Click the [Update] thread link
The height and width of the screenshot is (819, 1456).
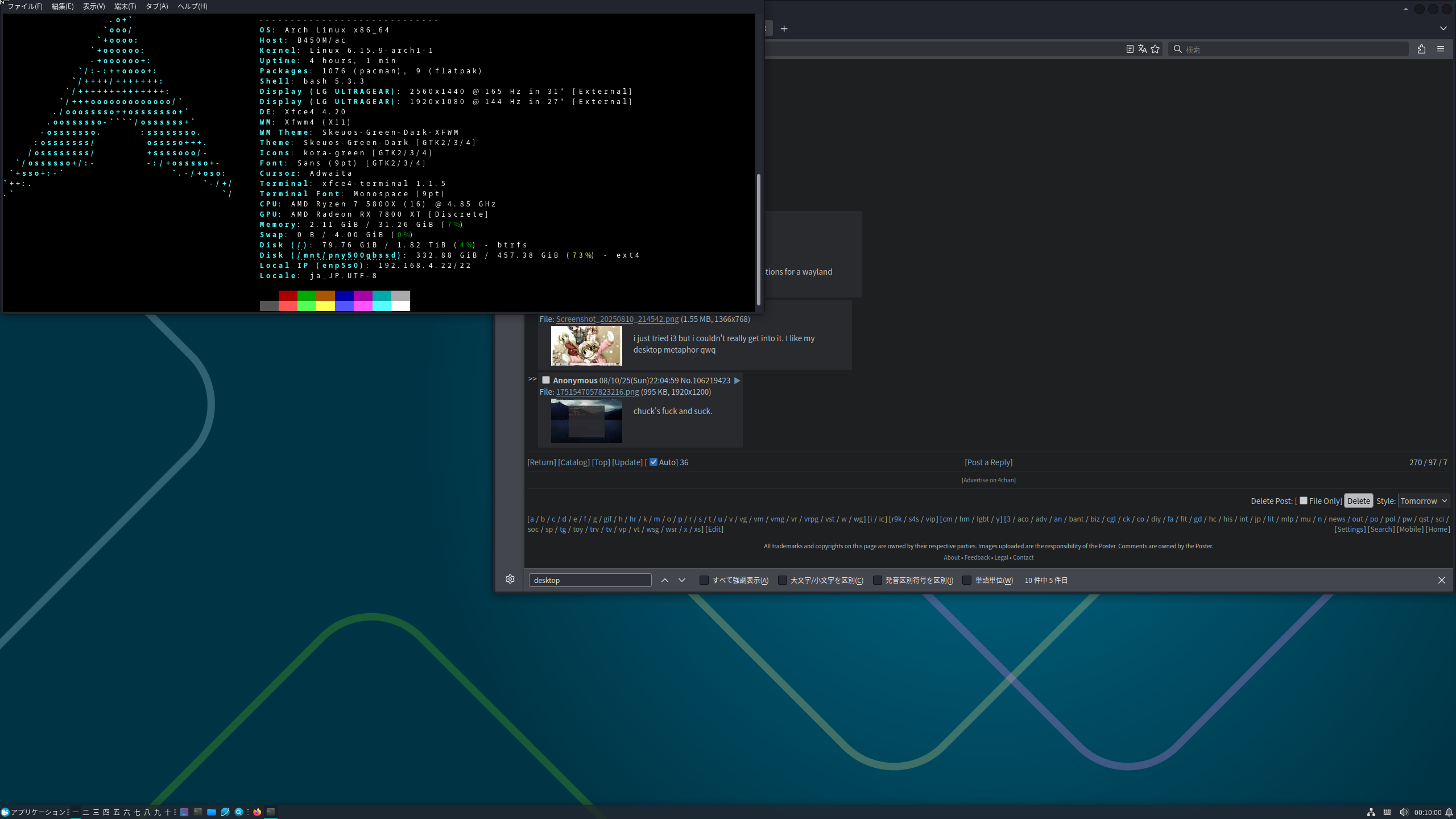pos(627,462)
